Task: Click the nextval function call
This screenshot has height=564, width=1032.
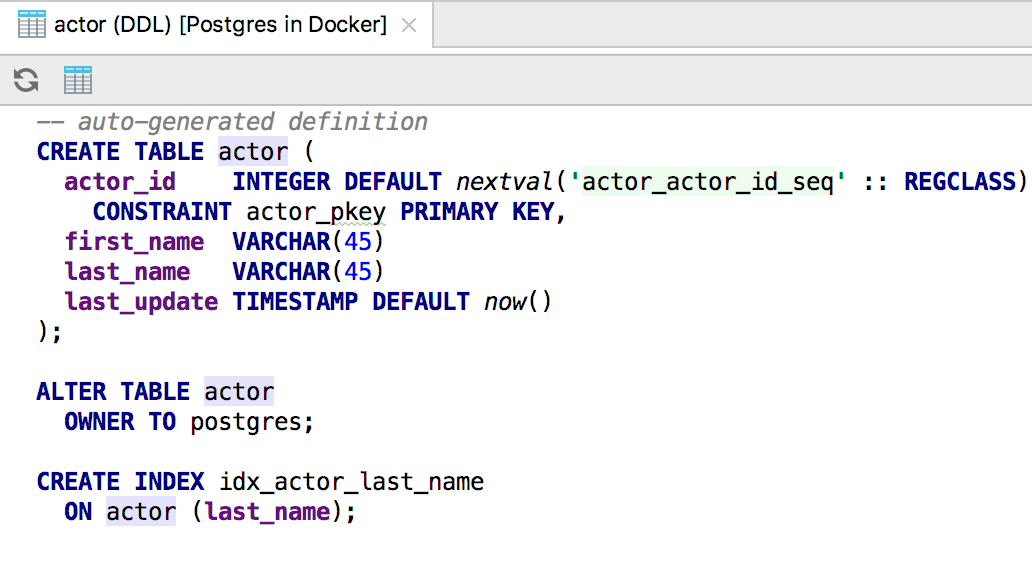Action: 504,182
